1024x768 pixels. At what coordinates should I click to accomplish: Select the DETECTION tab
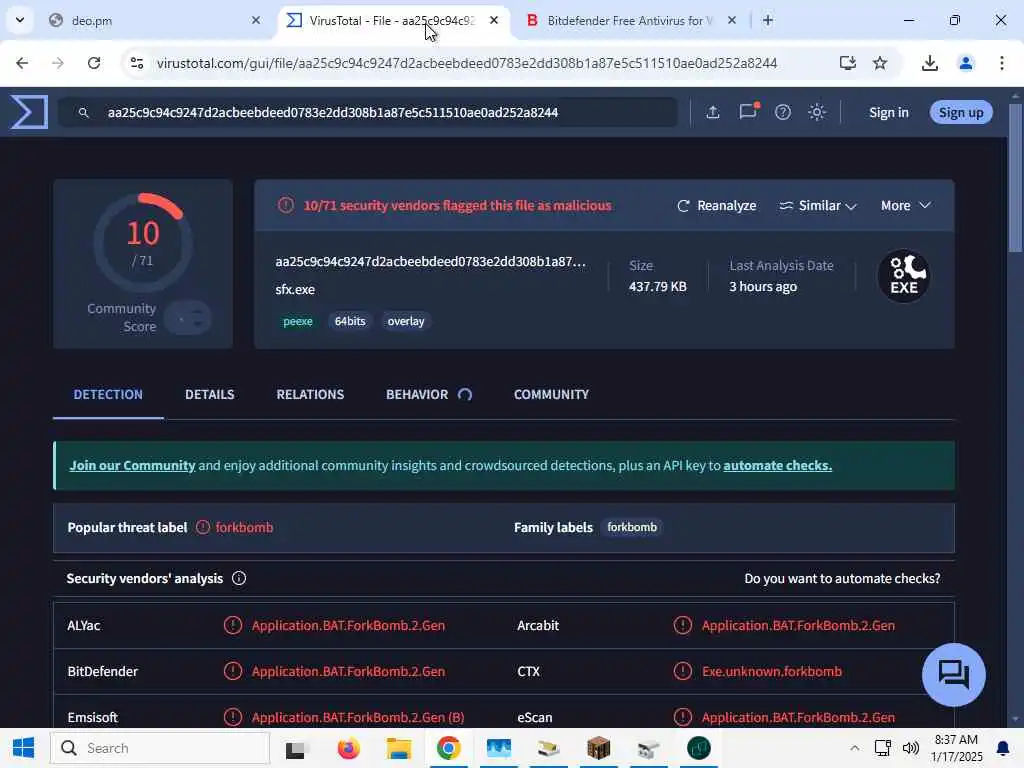coord(108,394)
